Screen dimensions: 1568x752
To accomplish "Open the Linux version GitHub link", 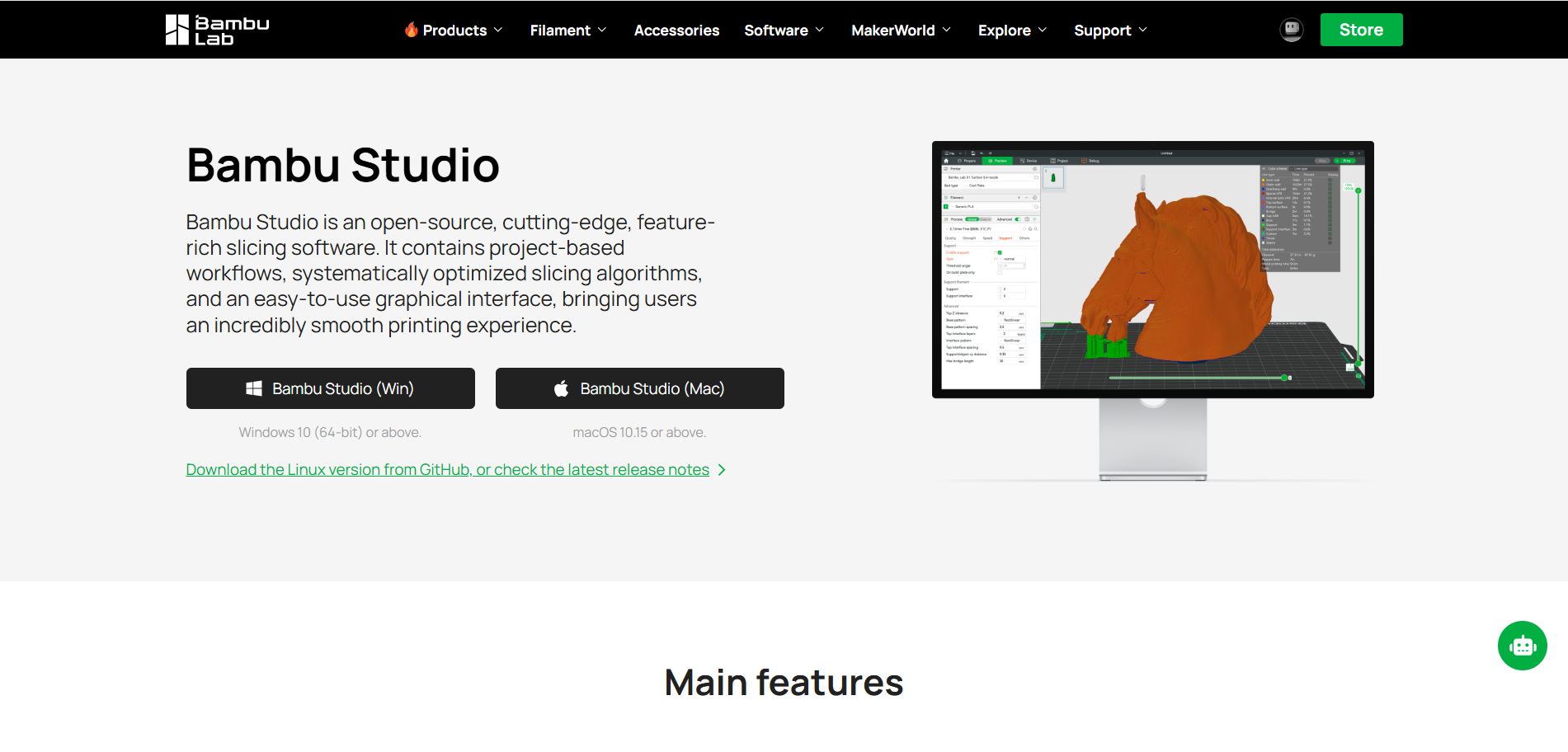I will click(x=448, y=469).
